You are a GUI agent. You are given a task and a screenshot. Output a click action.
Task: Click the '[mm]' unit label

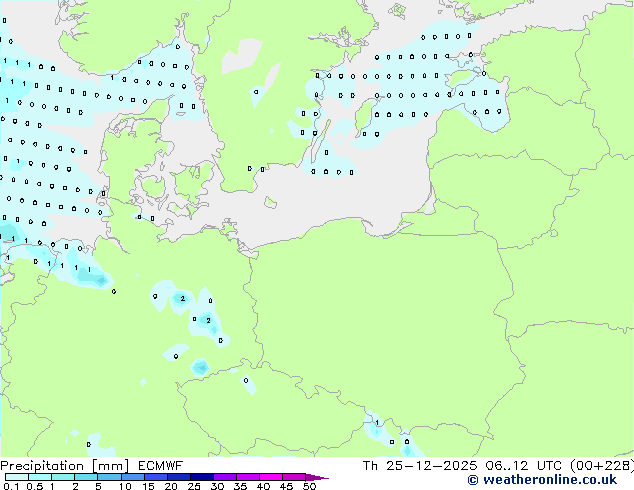(110, 466)
